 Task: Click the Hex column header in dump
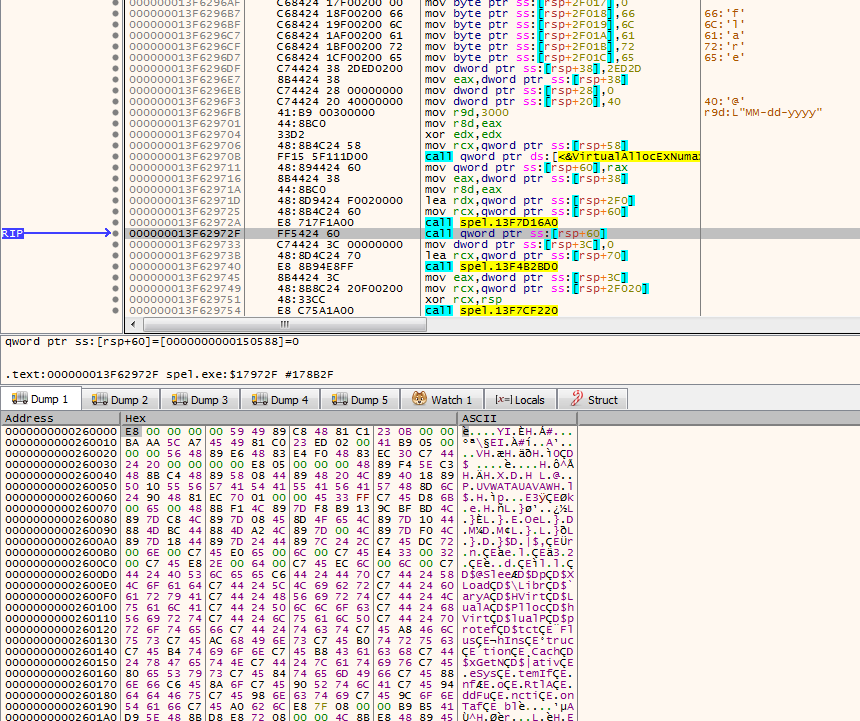(289, 418)
